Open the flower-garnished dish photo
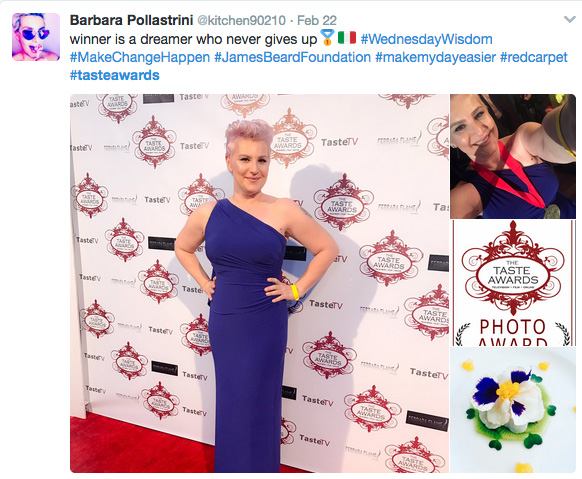This screenshot has height=479, width=582. pyautogui.click(x=513, y=410)
